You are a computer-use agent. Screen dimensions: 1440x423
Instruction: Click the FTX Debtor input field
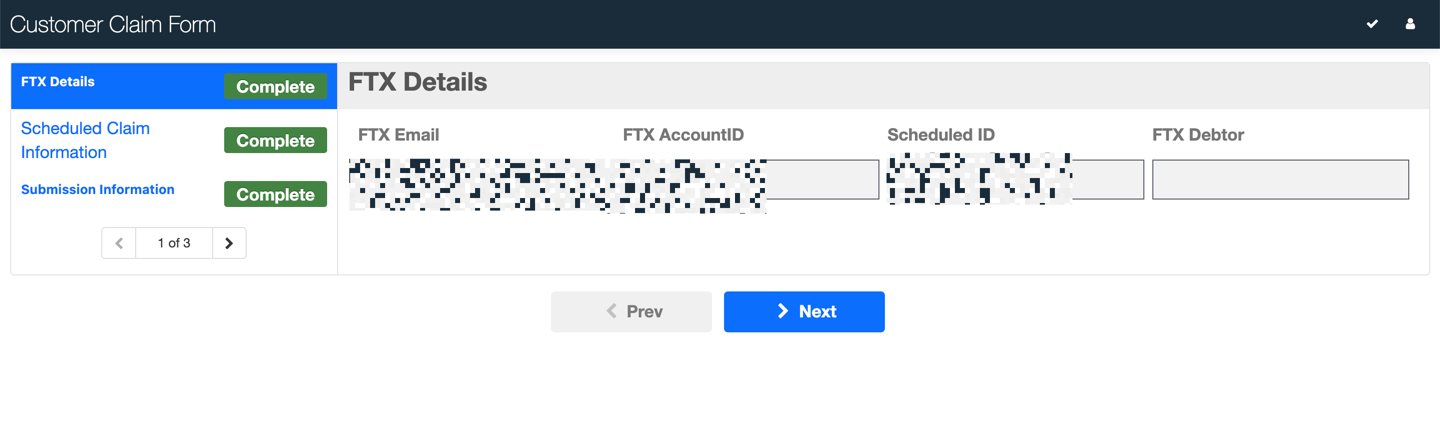point(1280,180)
